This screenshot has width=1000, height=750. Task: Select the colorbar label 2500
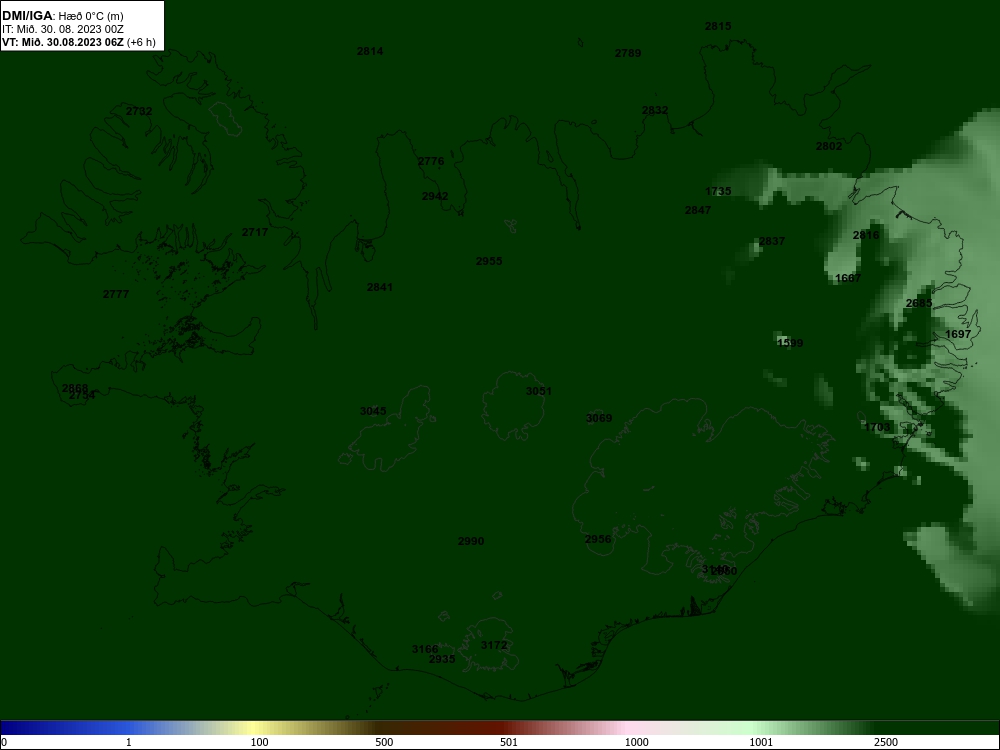coord(886,742)
